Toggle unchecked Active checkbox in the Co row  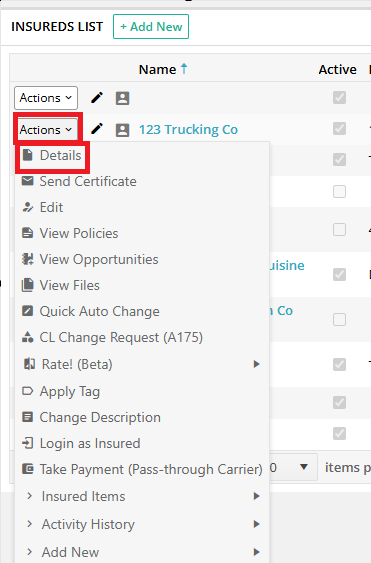(339, 319)
